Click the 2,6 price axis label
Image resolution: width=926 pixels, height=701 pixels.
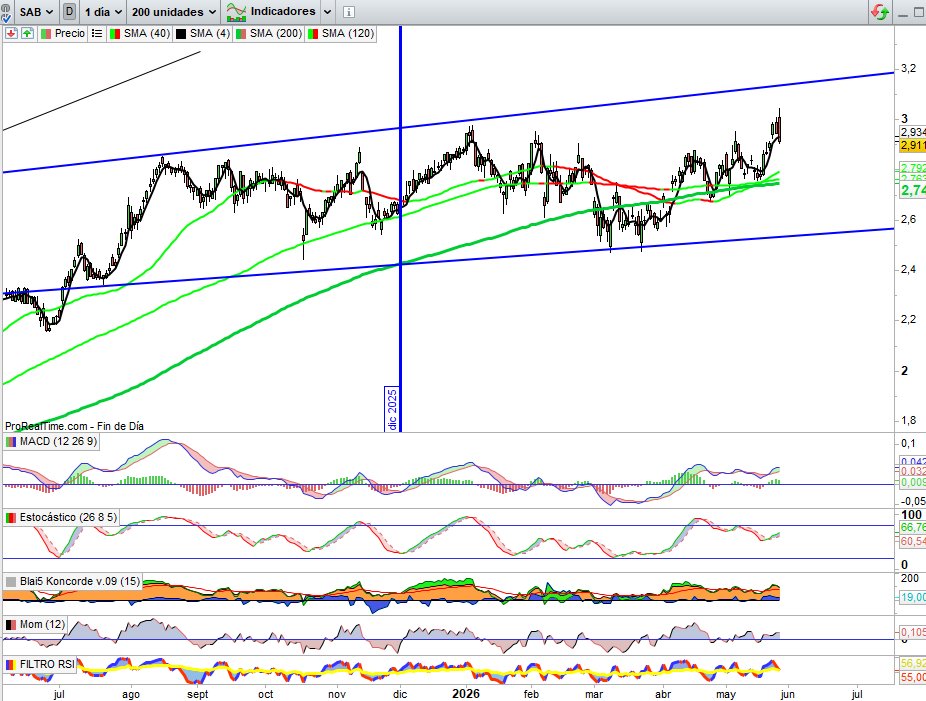click(908, 219)
